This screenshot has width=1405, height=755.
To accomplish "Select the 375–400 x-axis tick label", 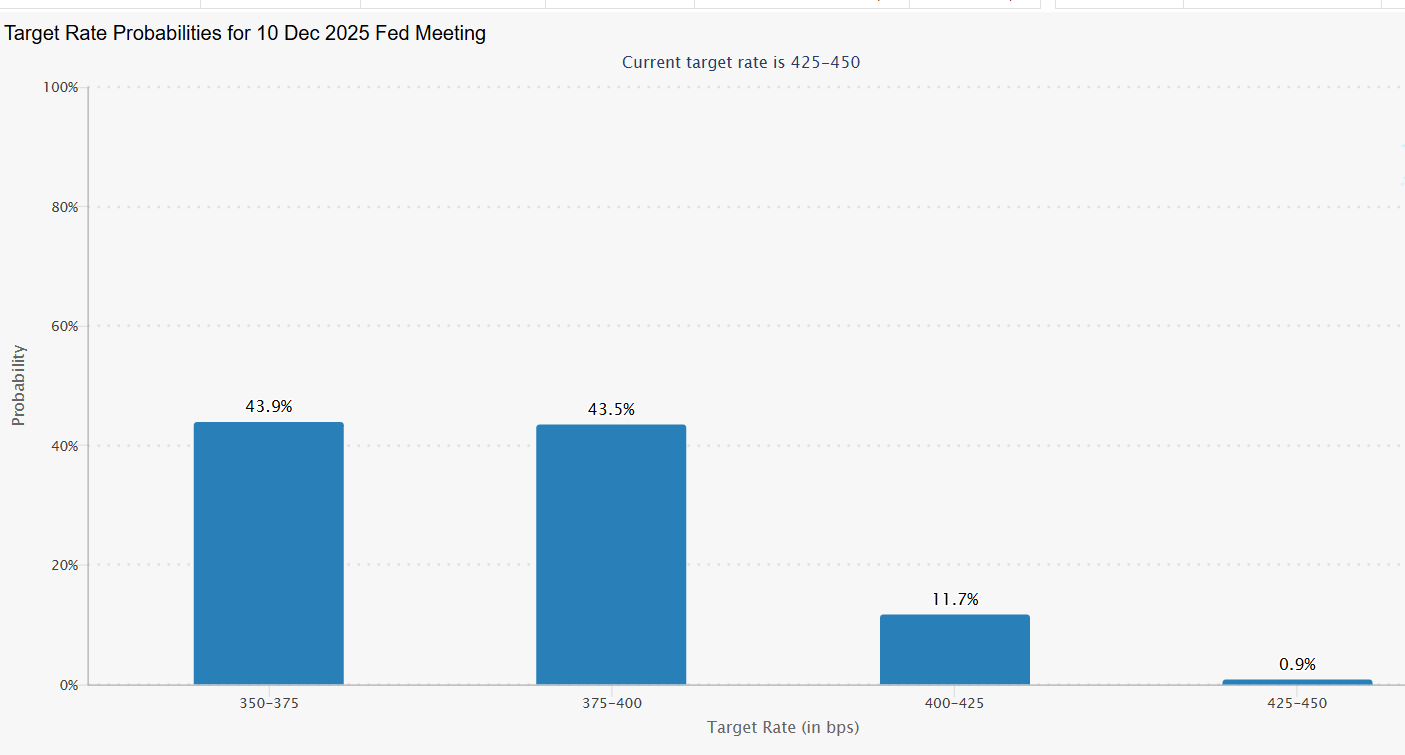I will click(612, 703).
